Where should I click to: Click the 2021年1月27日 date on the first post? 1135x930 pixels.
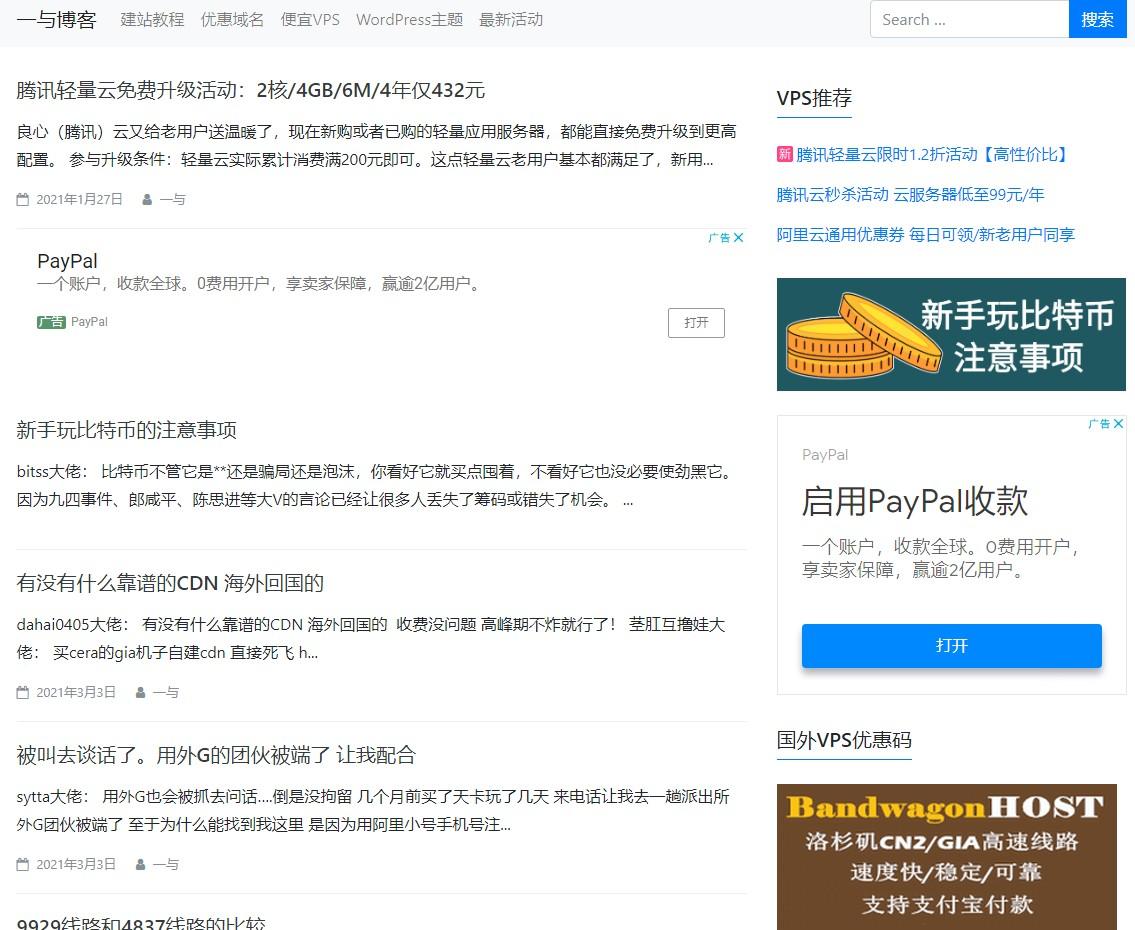(79, 199)
